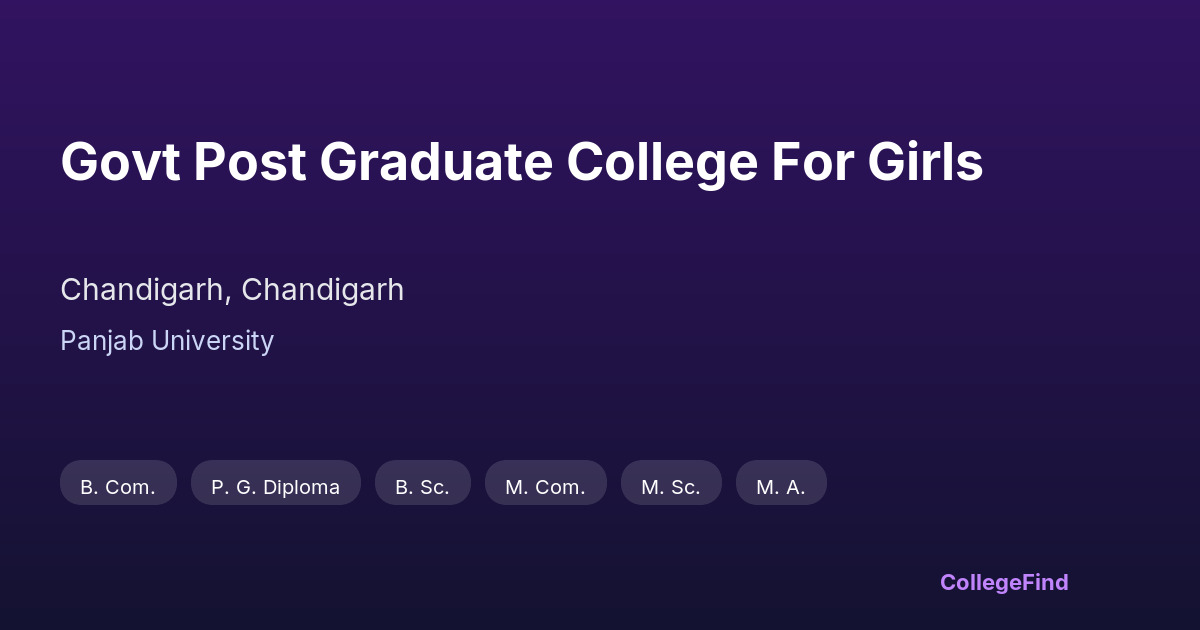Click the Govt Post Graduate College title
The height and width of the screenshot is (630, 1200).
pos(521,162)
